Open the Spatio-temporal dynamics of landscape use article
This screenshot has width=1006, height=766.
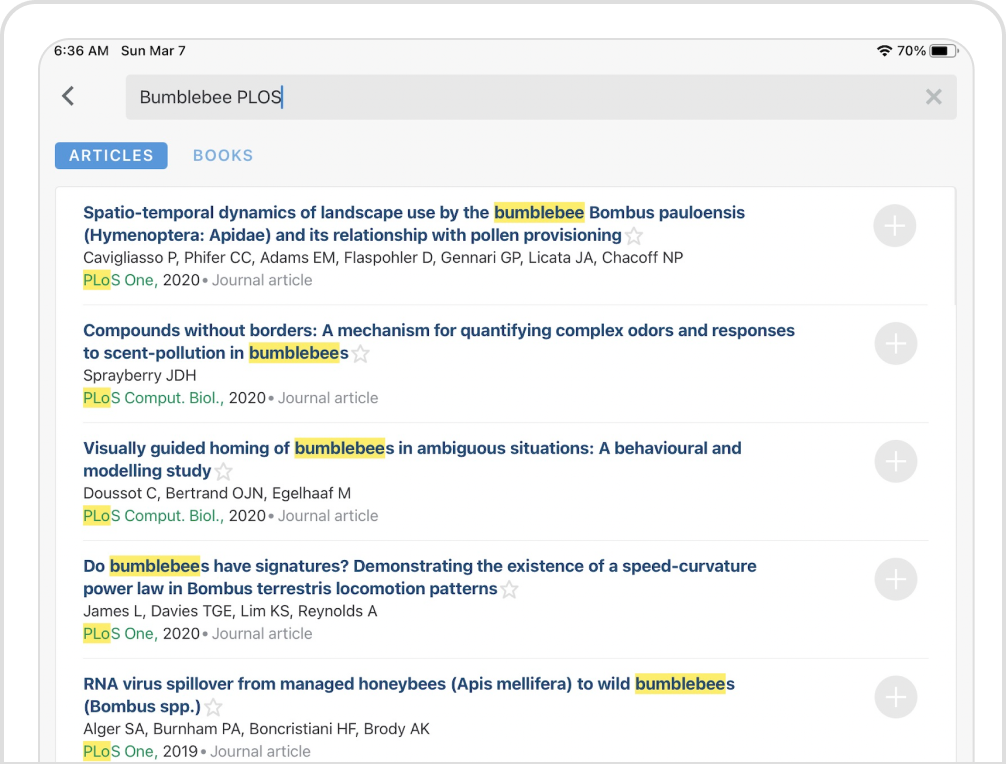click(414, 223)
